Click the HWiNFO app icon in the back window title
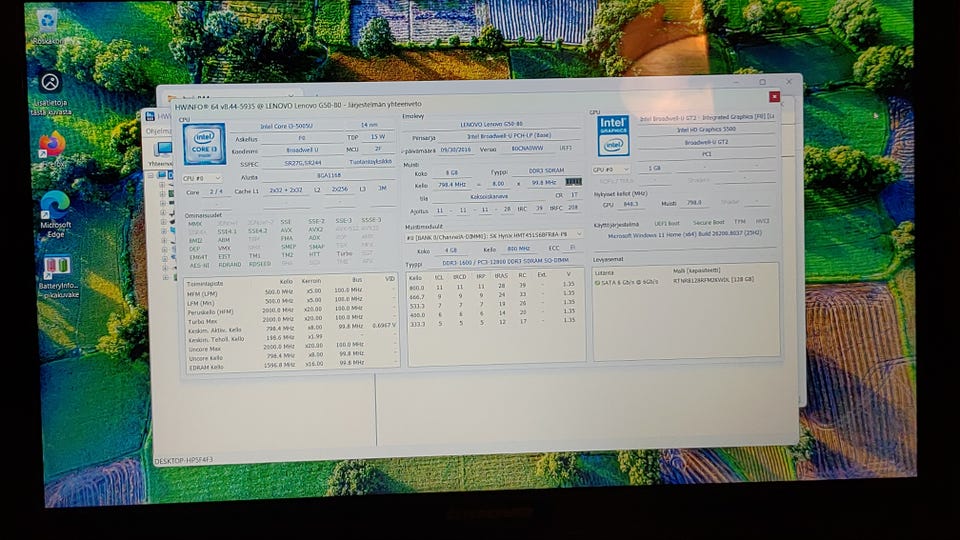 coord(150,116)
